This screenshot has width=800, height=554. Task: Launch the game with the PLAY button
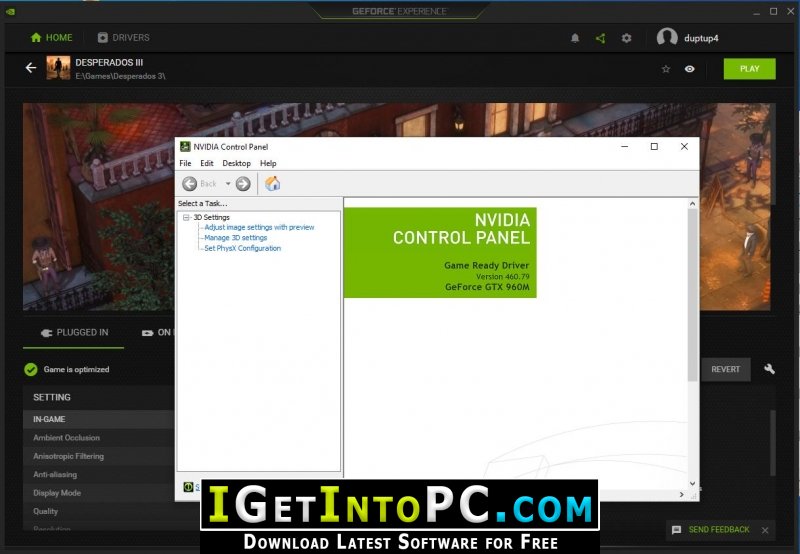tap(749, 69)
